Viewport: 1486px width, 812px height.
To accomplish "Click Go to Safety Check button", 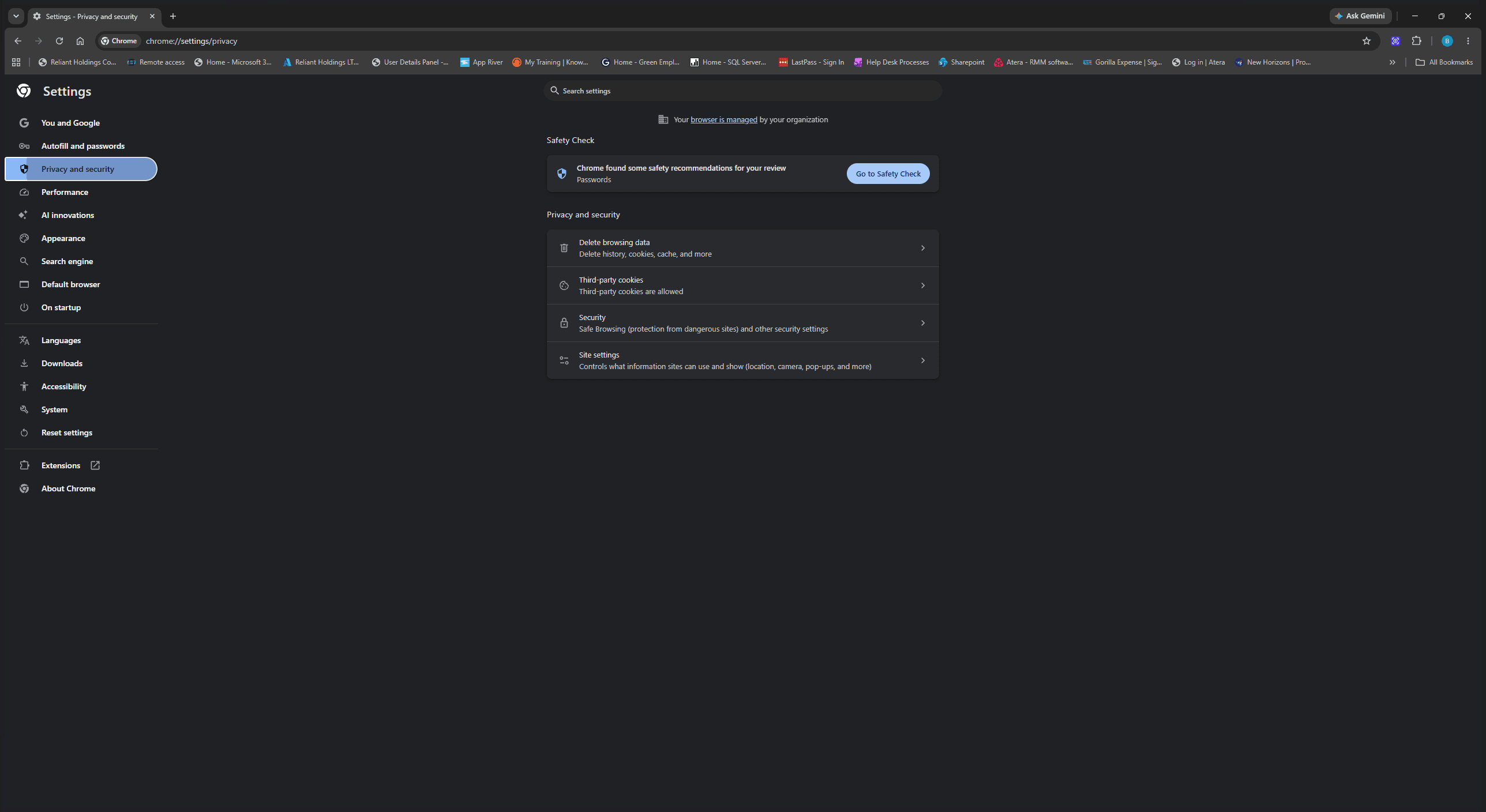I will [x=888, y=174].
